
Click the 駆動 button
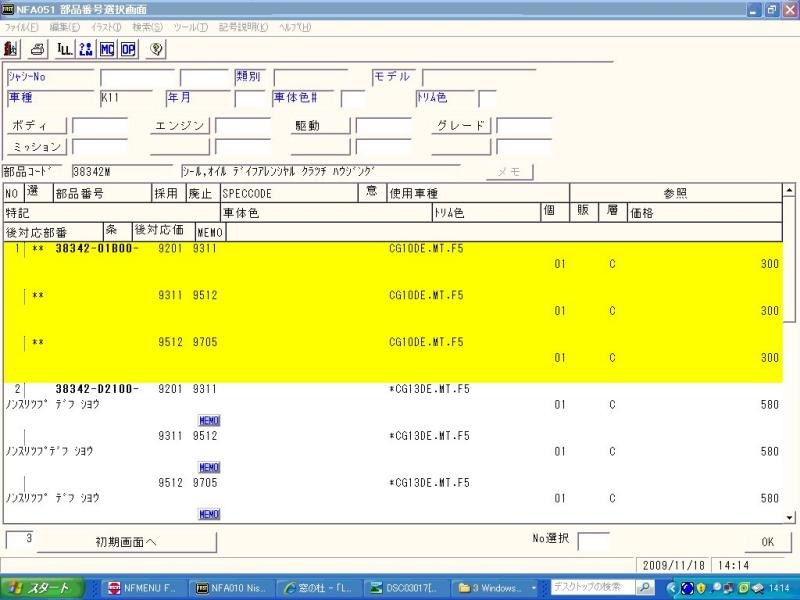pos(320,126)
